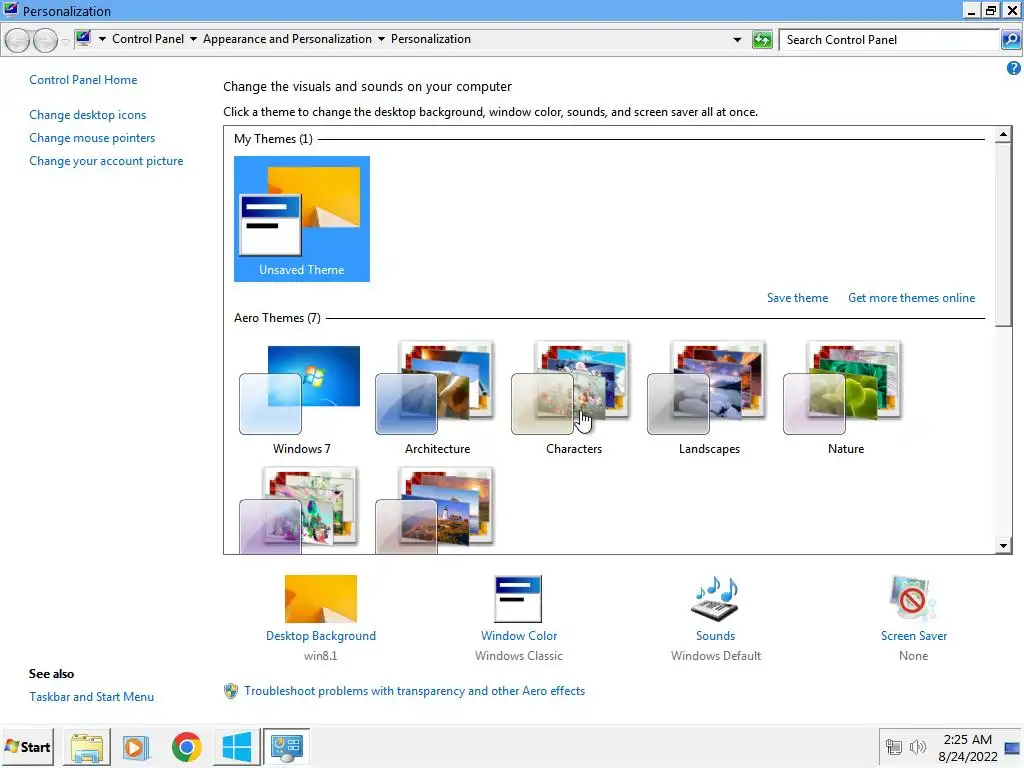Click Appearance and Personalization breadcrumb

point(287,39)
